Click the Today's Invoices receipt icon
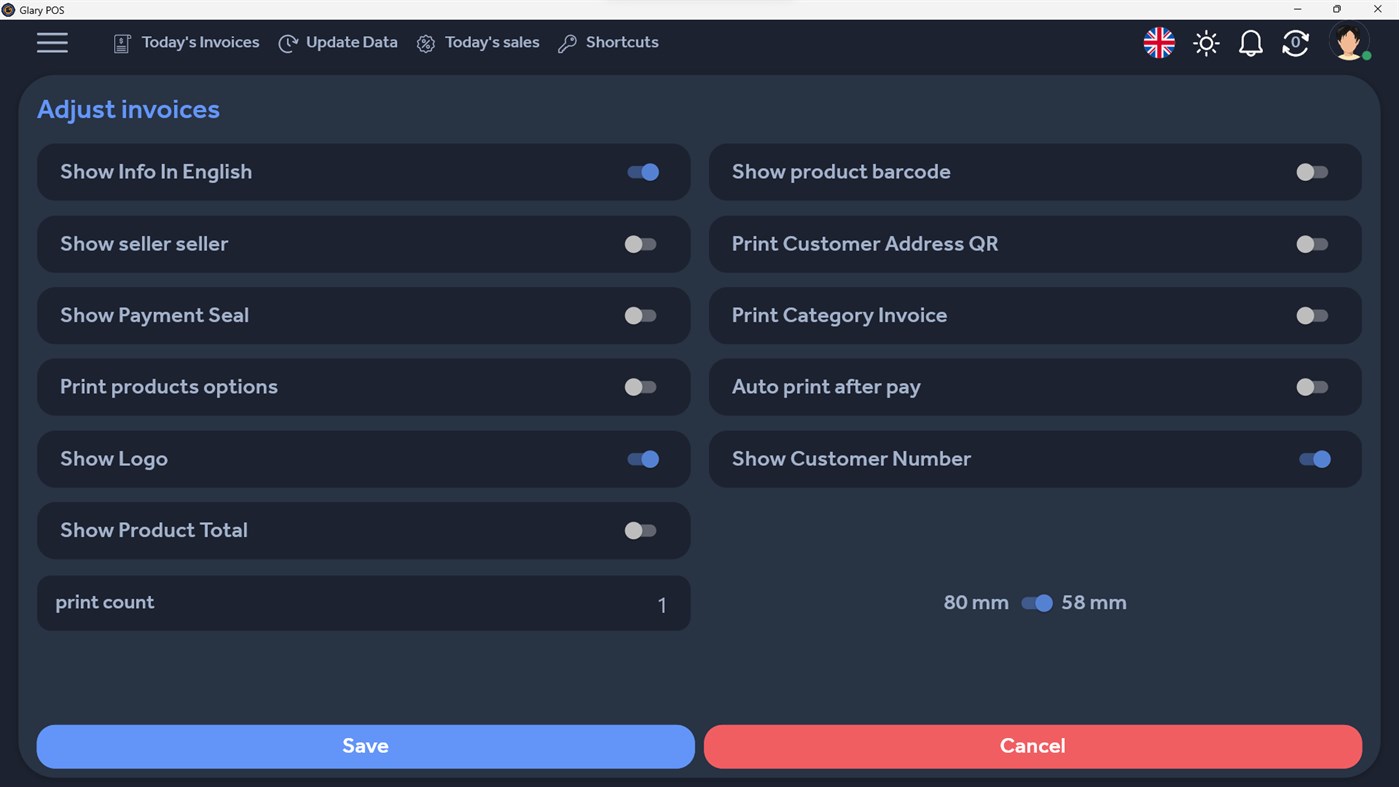This screenshot has width=1399, height=787. [x=121, y=43]
